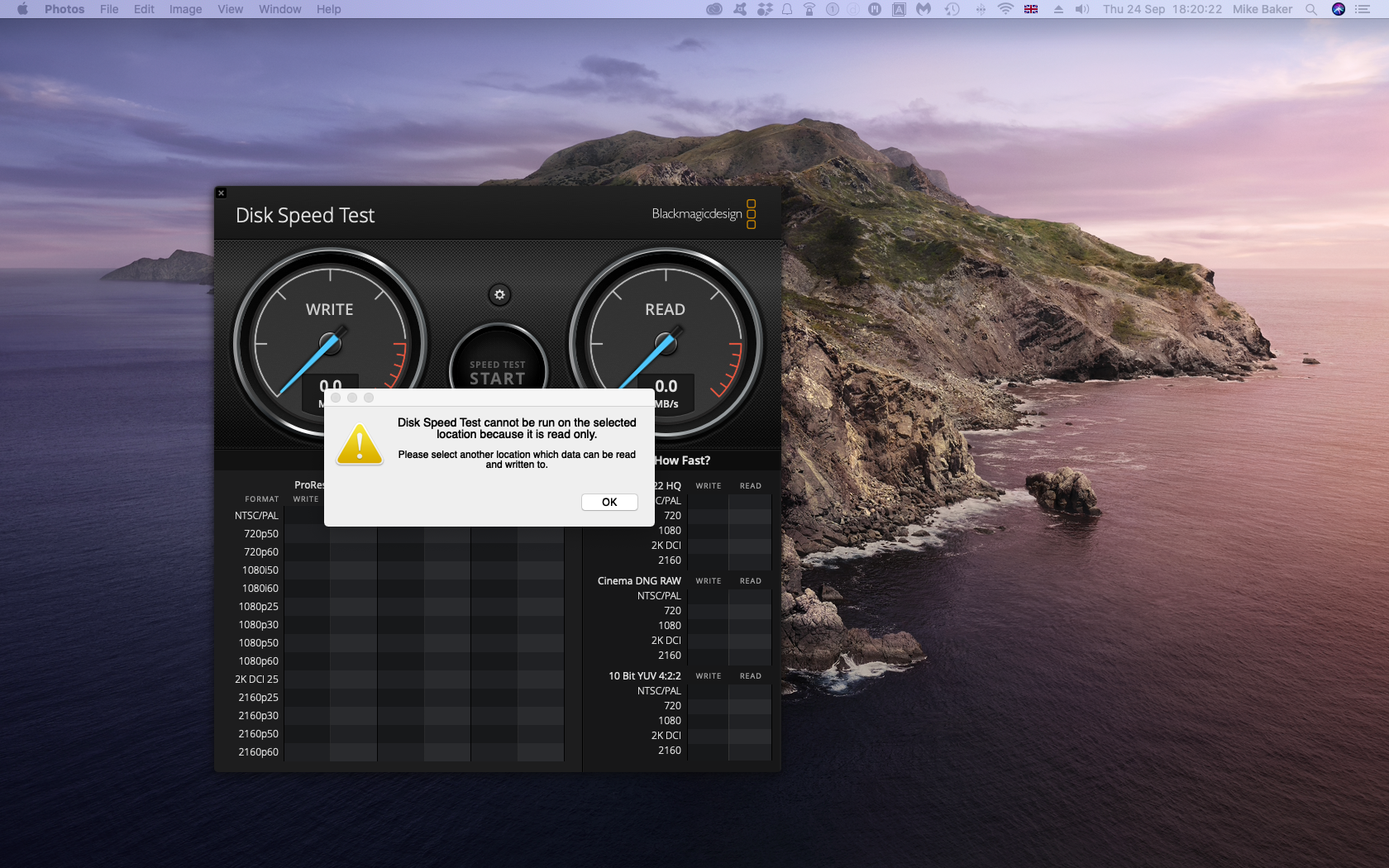Screen dimensions: 1389x868
Task: Open the Mike Baker user menu
Action: tap(1263, 9)
